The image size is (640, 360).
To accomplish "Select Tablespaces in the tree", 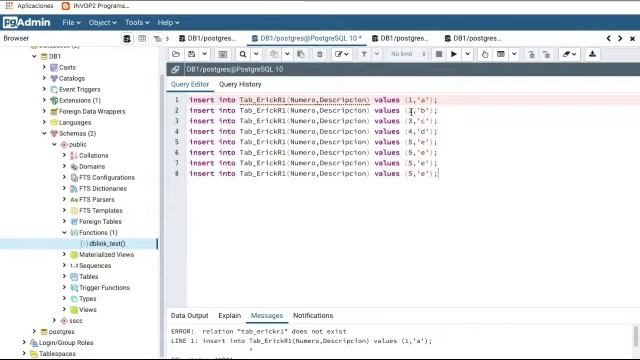I will 57,354.
